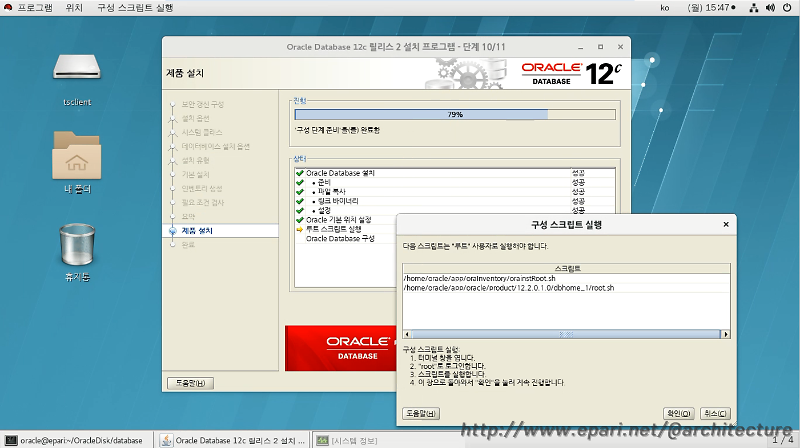Viewport: 800px width, 448px height.
Task: Open the 위치 places menu
Action: (x=74, y=8)
